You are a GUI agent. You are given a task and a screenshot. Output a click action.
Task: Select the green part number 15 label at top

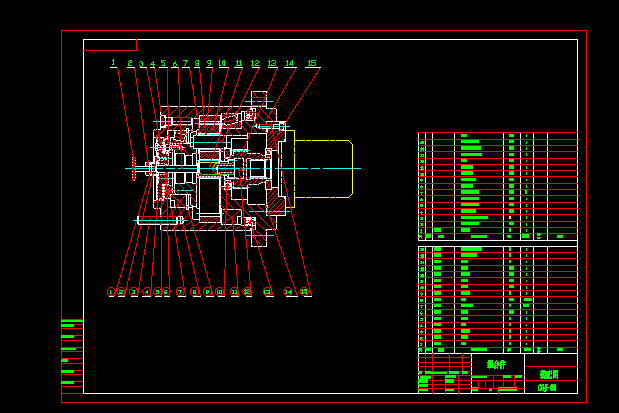pos(312,63)
